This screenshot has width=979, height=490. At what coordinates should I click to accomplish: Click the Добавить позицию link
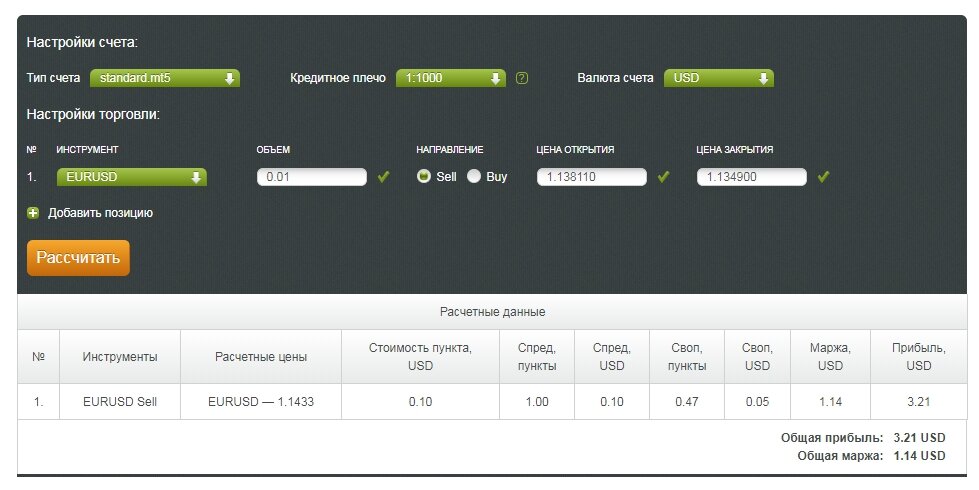101,213
